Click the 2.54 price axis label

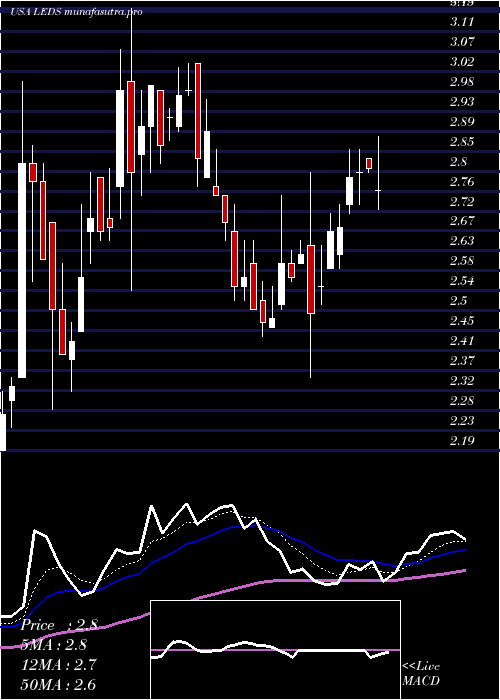pos(462,281)
